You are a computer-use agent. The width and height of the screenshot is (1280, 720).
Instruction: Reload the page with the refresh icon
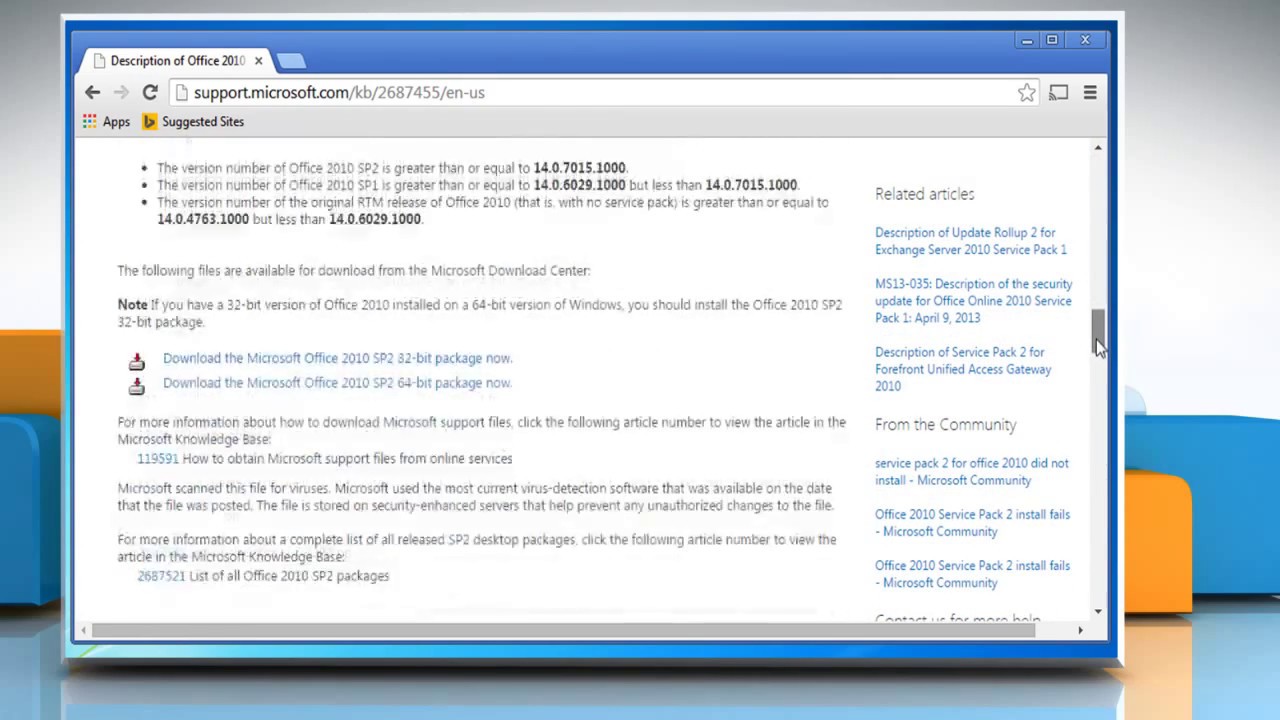point(150,92)
